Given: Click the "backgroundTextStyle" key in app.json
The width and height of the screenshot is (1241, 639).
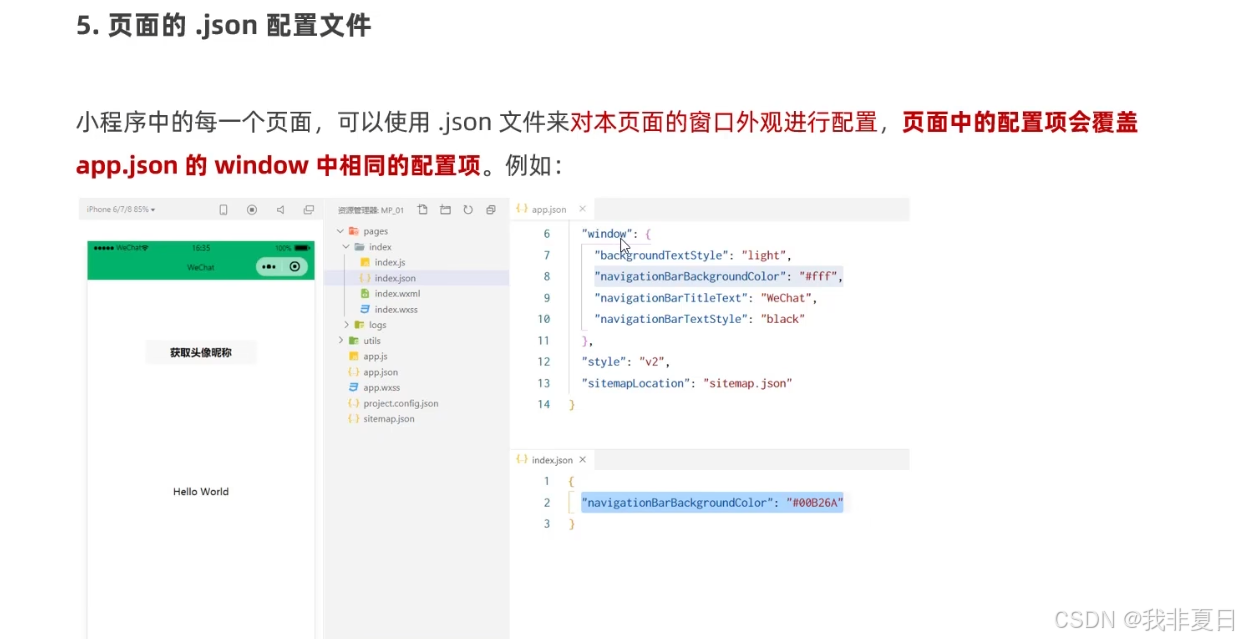Looking at the screenshot, I should pyautogui.click(x=661, y=255).
